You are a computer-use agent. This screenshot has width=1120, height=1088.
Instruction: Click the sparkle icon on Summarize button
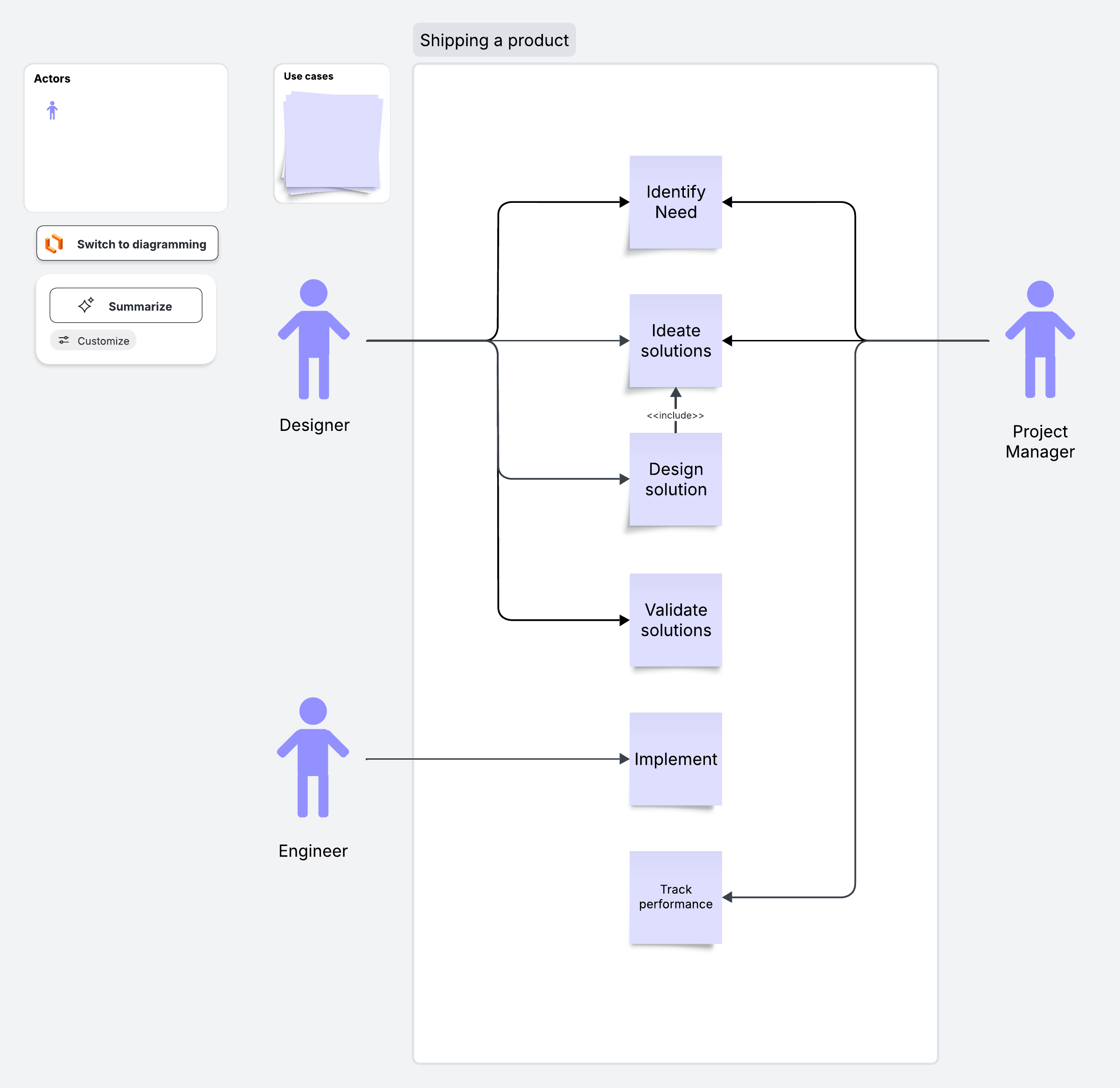tap(86, 305)
